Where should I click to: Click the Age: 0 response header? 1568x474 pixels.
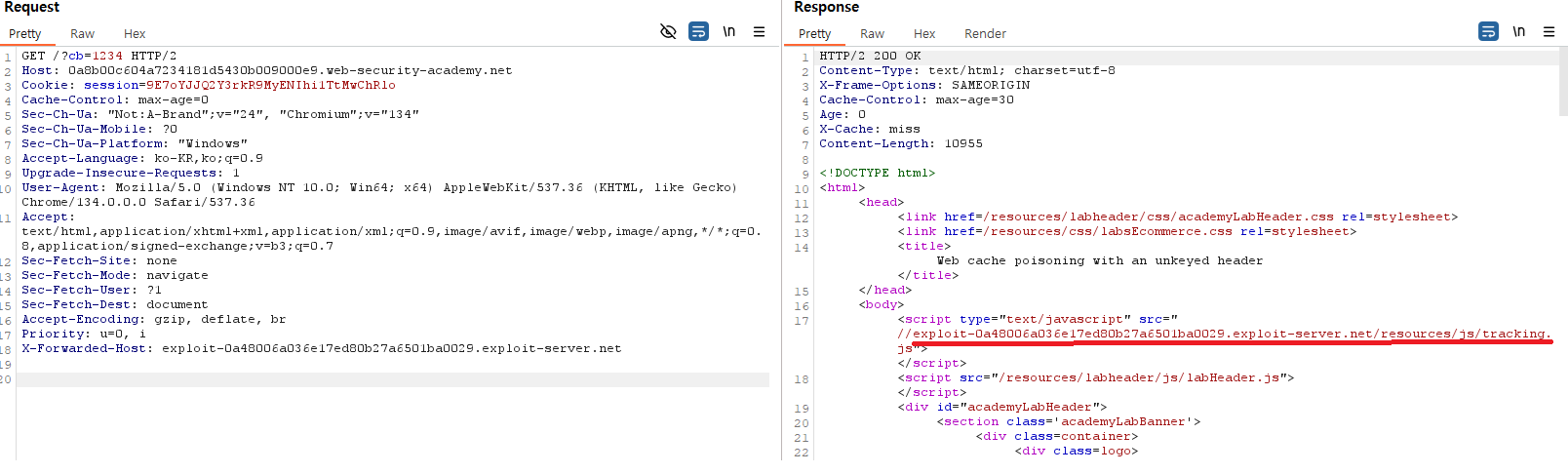(843, 115)
